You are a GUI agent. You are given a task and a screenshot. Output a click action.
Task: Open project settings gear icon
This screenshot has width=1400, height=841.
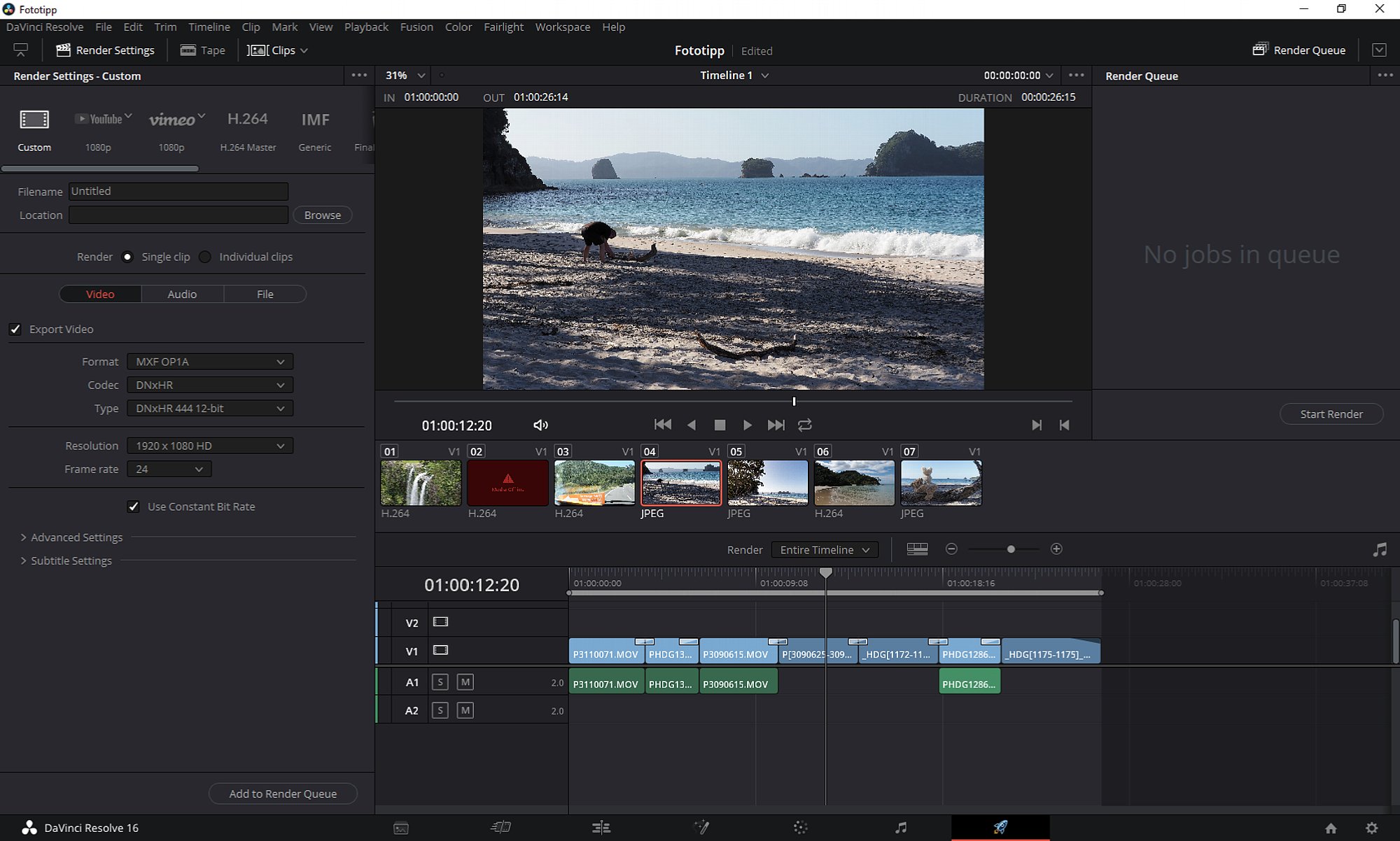coord(1371,828)
